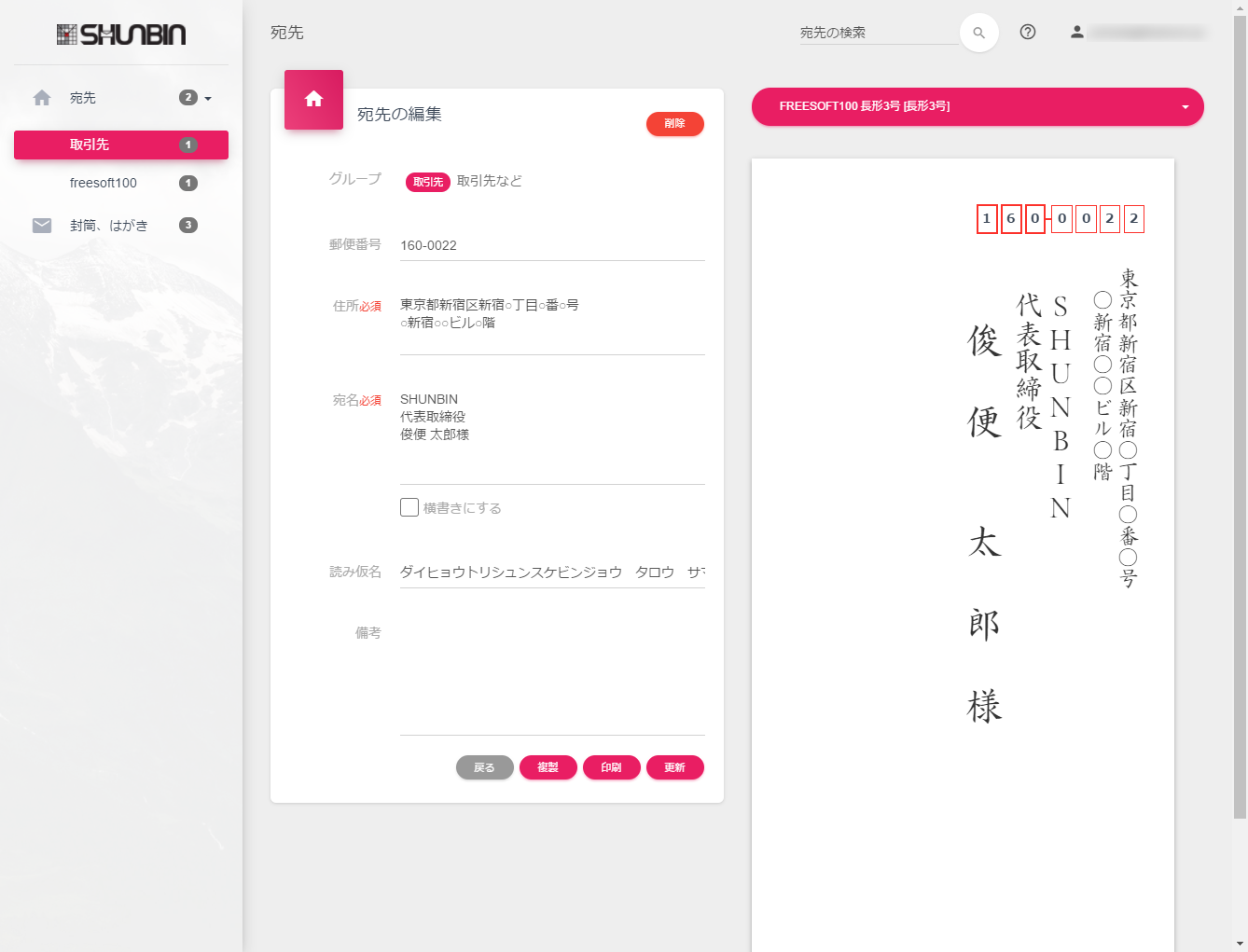Click the envelope preview postal code boxes
The image size is (1248, 952).
1061,219
